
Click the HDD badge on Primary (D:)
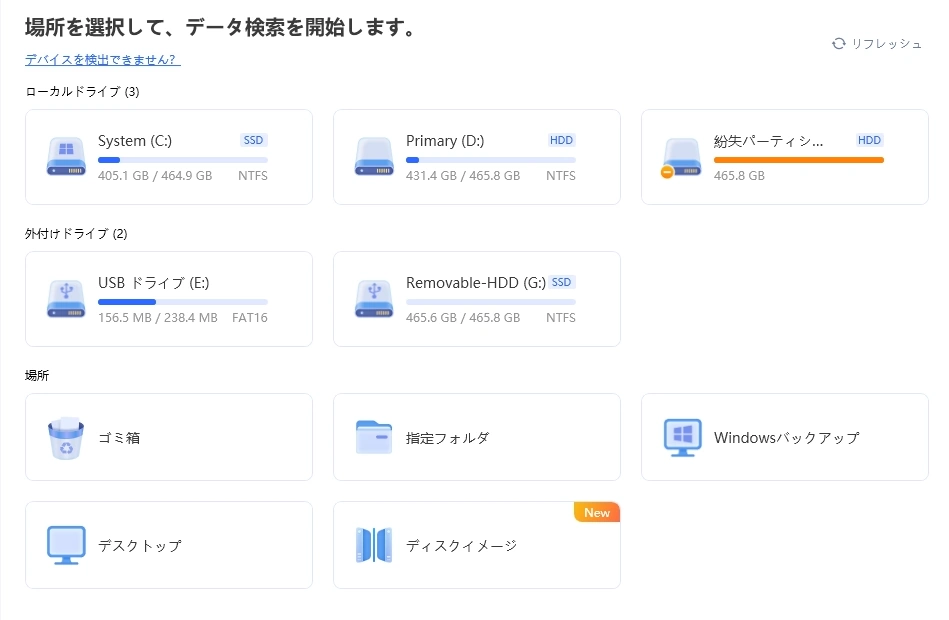(561, 140)
